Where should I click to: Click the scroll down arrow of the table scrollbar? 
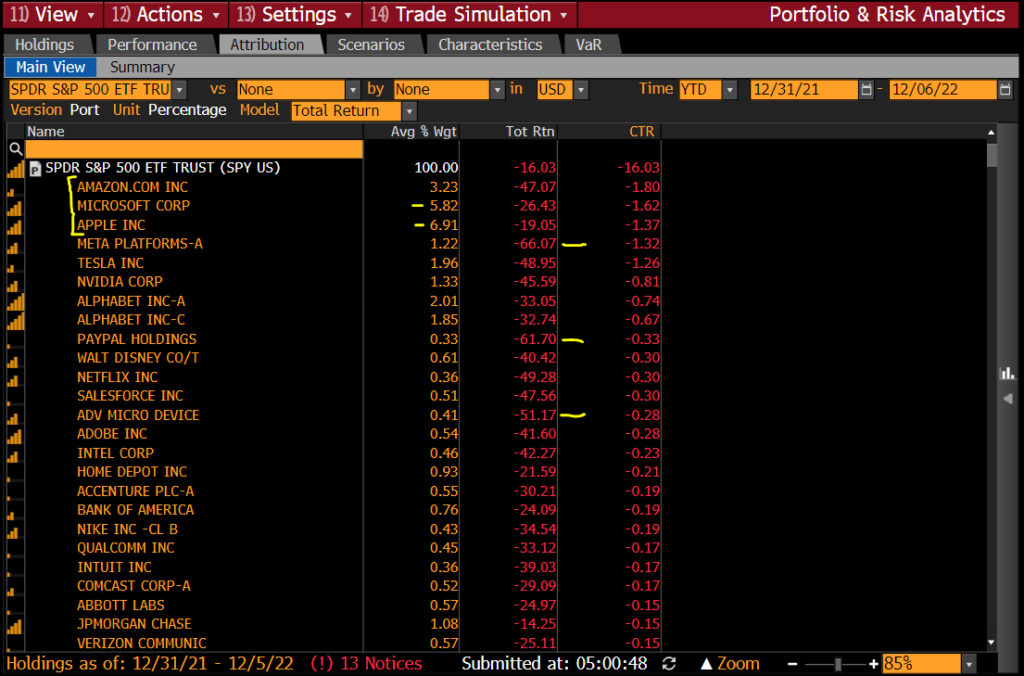[x=991, y=643]
